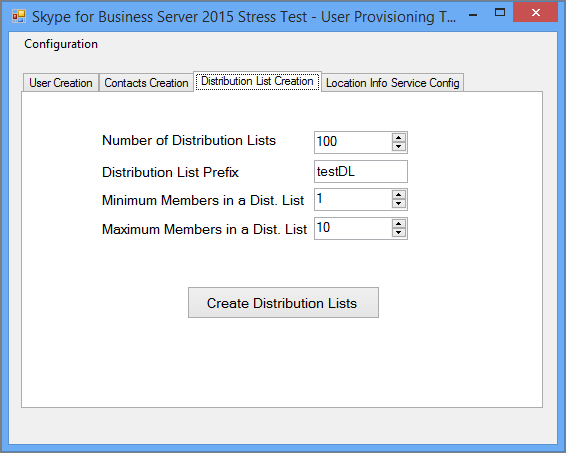Select the Distribution List Creation tab

[x=257, y=81]
